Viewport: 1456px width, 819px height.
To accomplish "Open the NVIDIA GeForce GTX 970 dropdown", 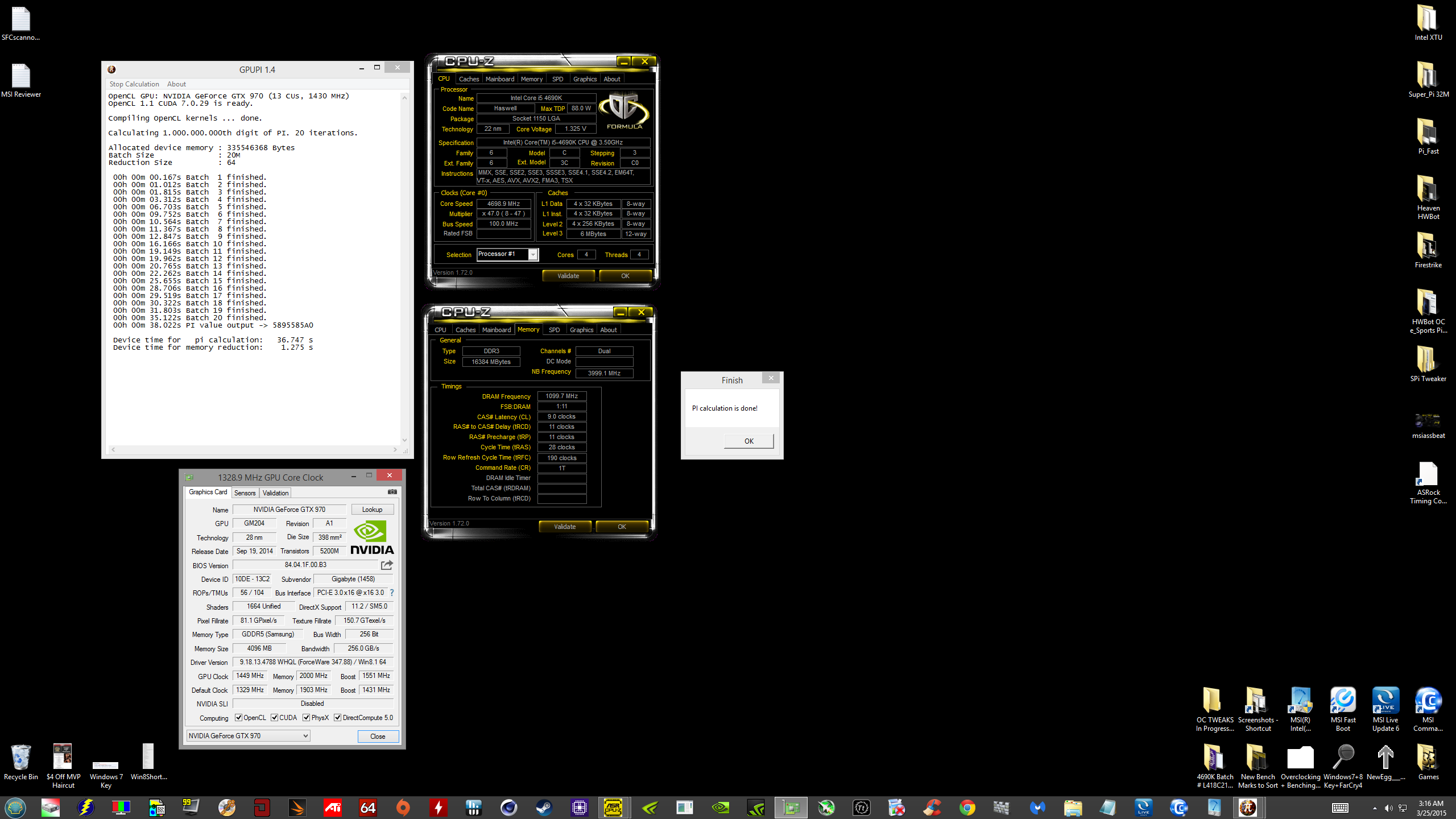I will pos(248,735).
